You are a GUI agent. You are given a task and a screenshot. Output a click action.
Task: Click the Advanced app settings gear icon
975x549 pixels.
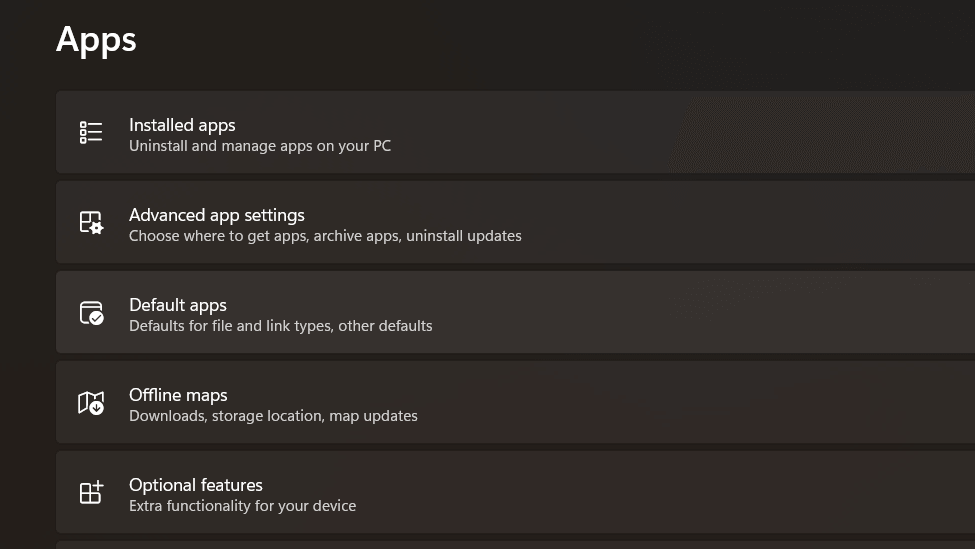[x=91, y=223]
